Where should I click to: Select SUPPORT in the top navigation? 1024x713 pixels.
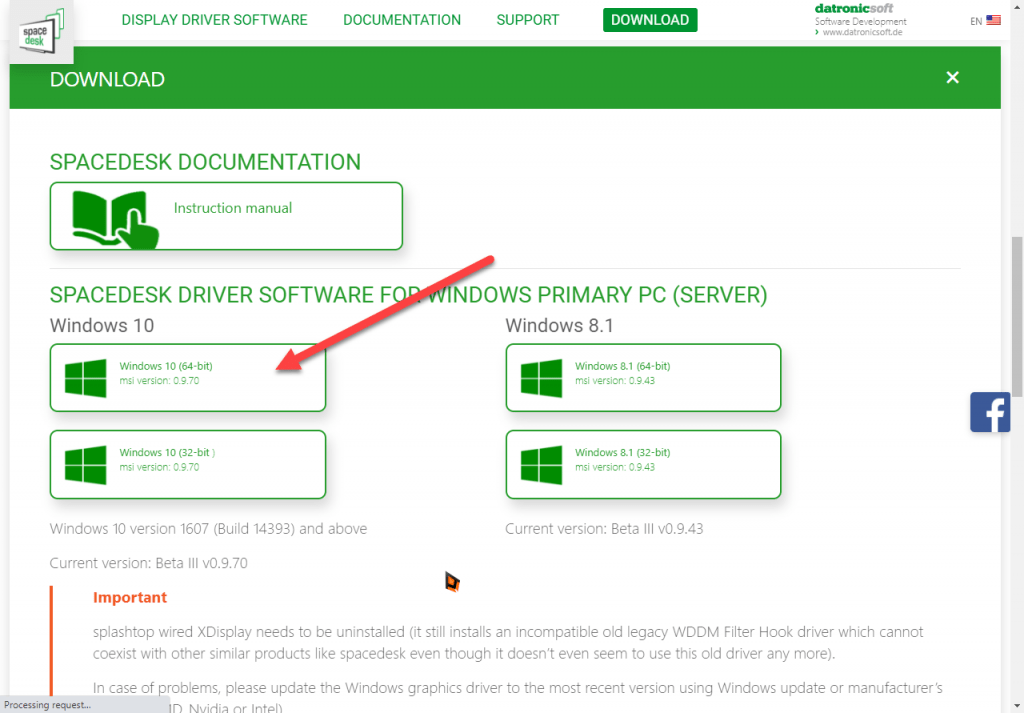[527, 19]
